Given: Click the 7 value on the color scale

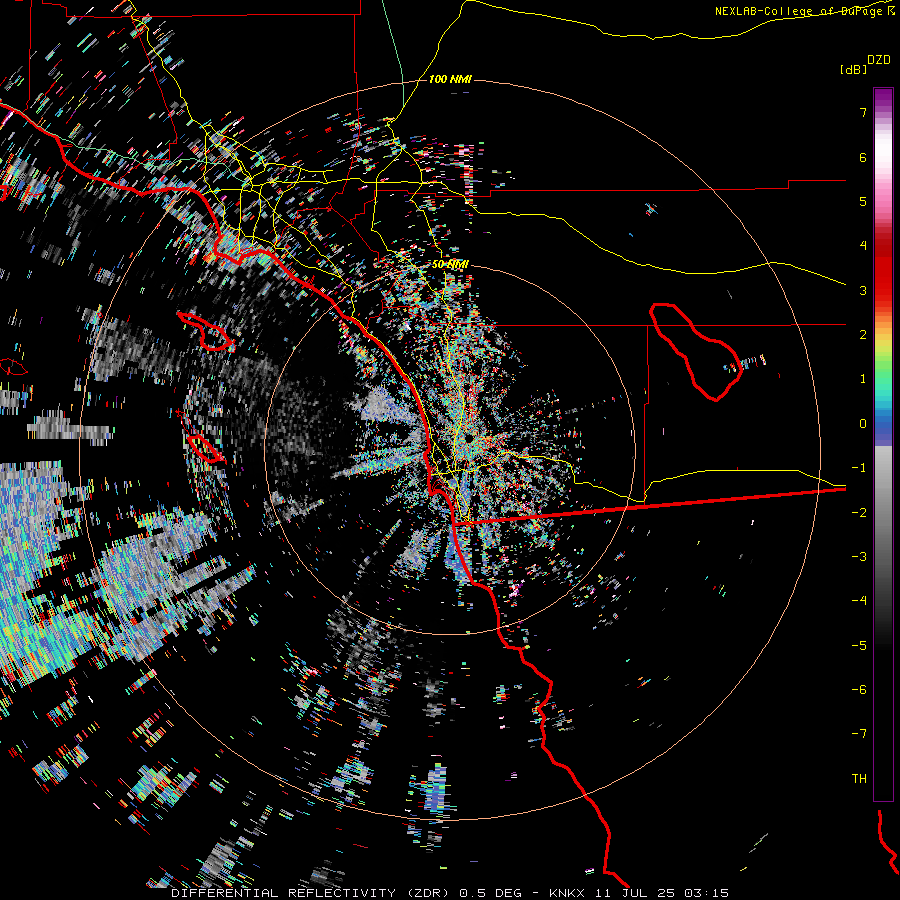Looking at the screenshot, I should tap(863, 112).
